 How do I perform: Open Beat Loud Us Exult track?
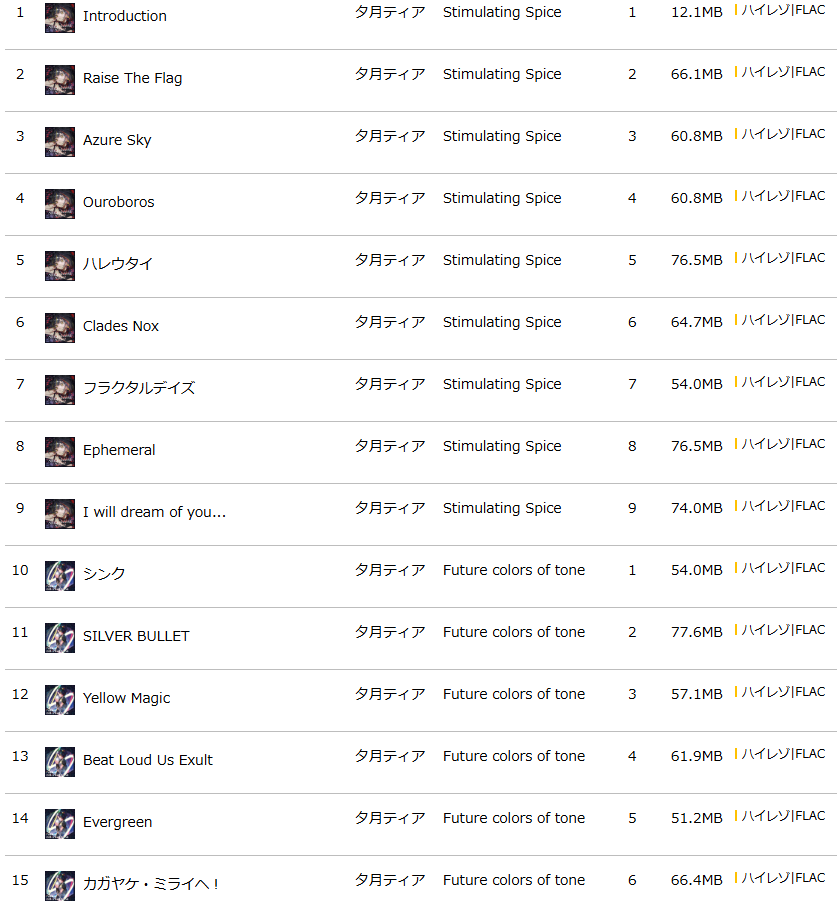tap(148, 760)
